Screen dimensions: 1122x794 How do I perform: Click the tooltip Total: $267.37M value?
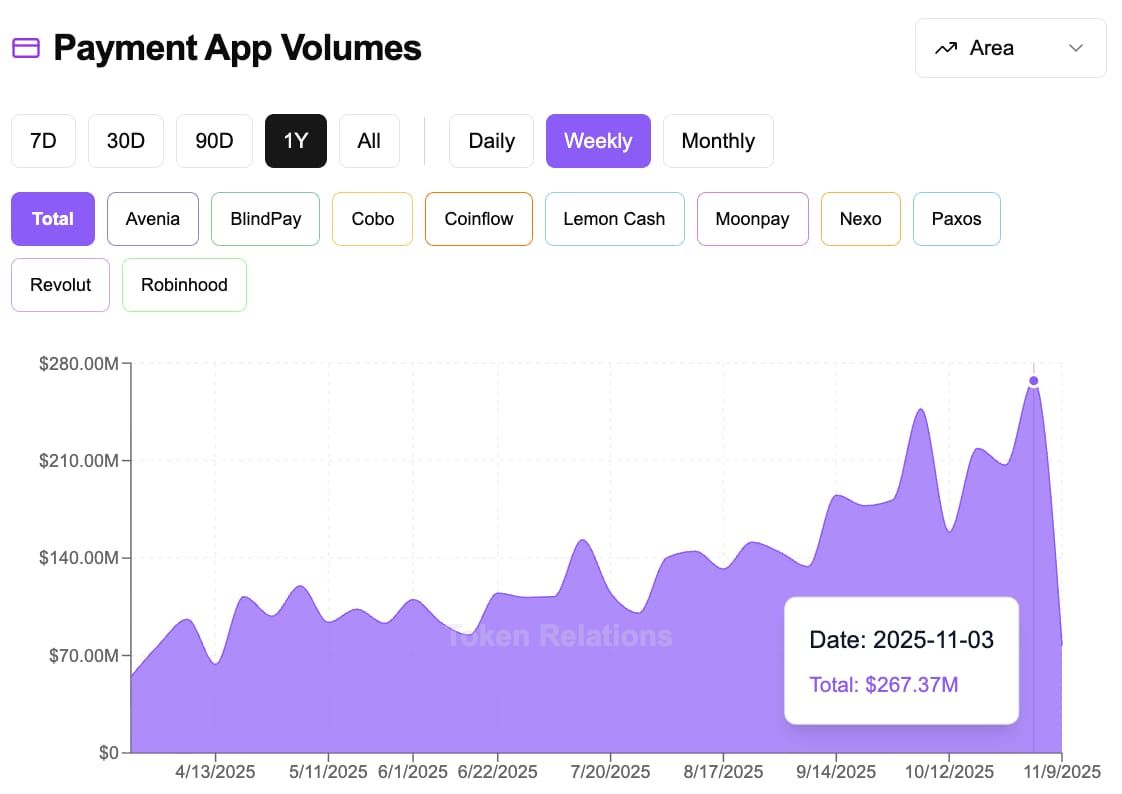tap(884, 685)
